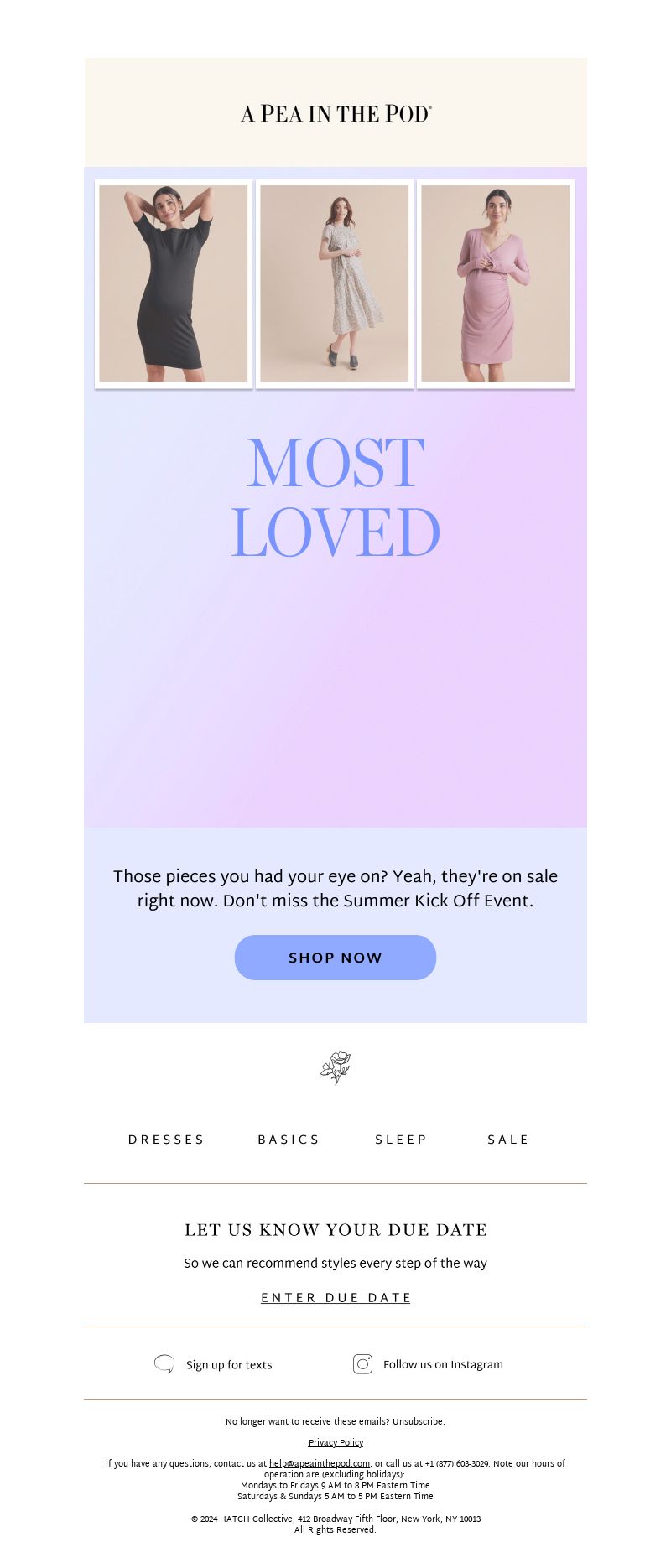Open the Dresses category
The height and width of the screenshot is (1568, 671).
(166, 1140)
